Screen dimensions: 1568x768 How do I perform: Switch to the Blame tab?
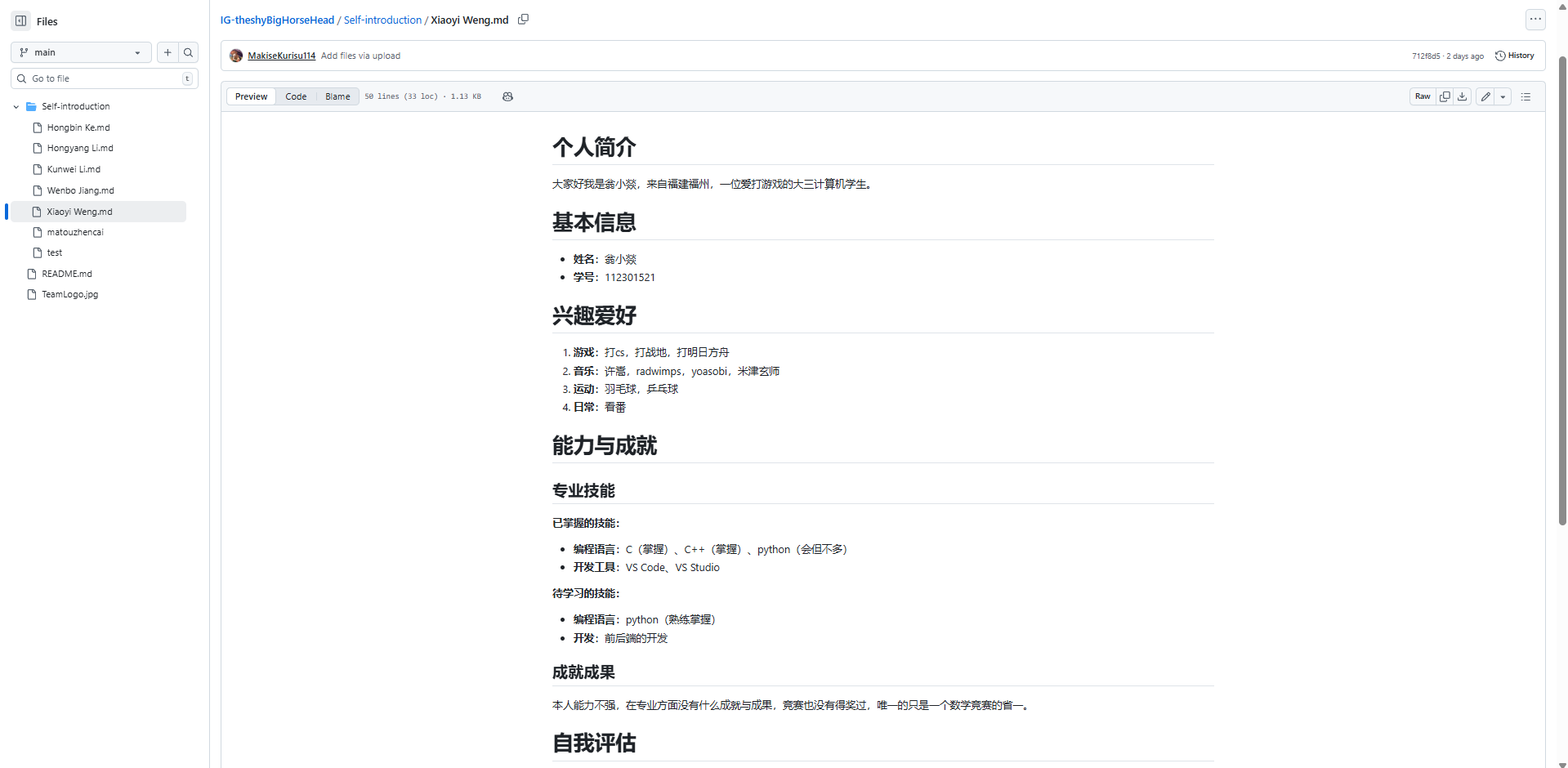pyautogui.click(x=337, y=96)
